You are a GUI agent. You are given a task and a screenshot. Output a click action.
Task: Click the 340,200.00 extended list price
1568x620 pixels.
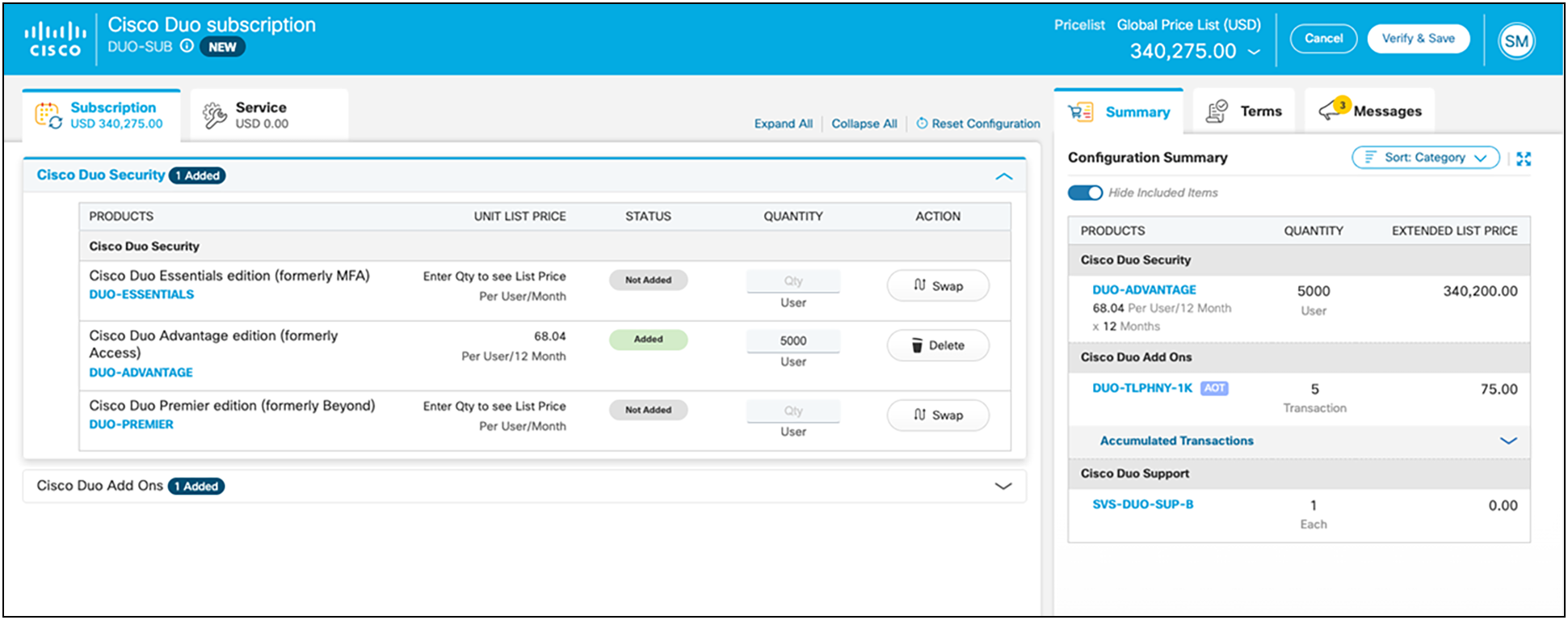(x=1480, y=291)
